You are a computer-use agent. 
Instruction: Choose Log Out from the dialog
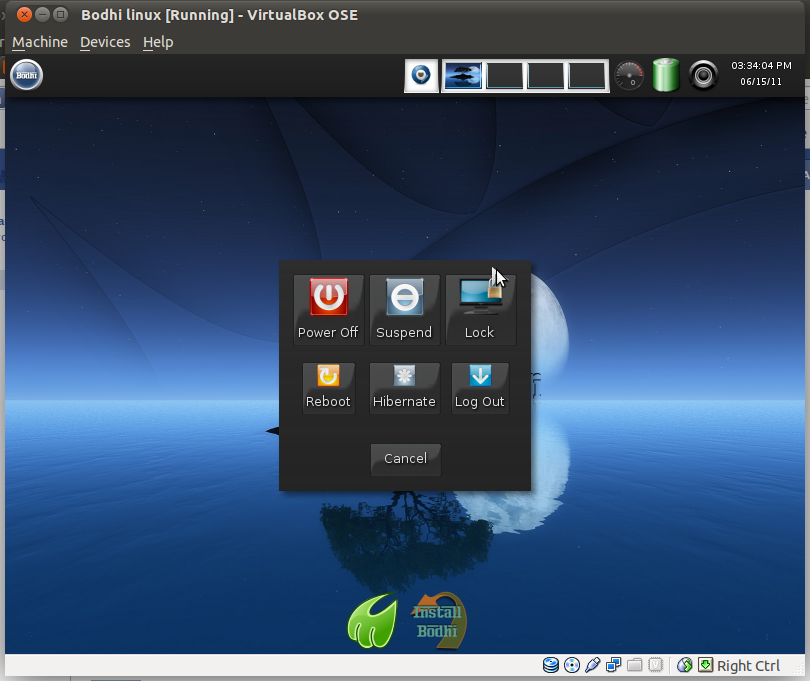pyautogui.click(x=479, y=388)
